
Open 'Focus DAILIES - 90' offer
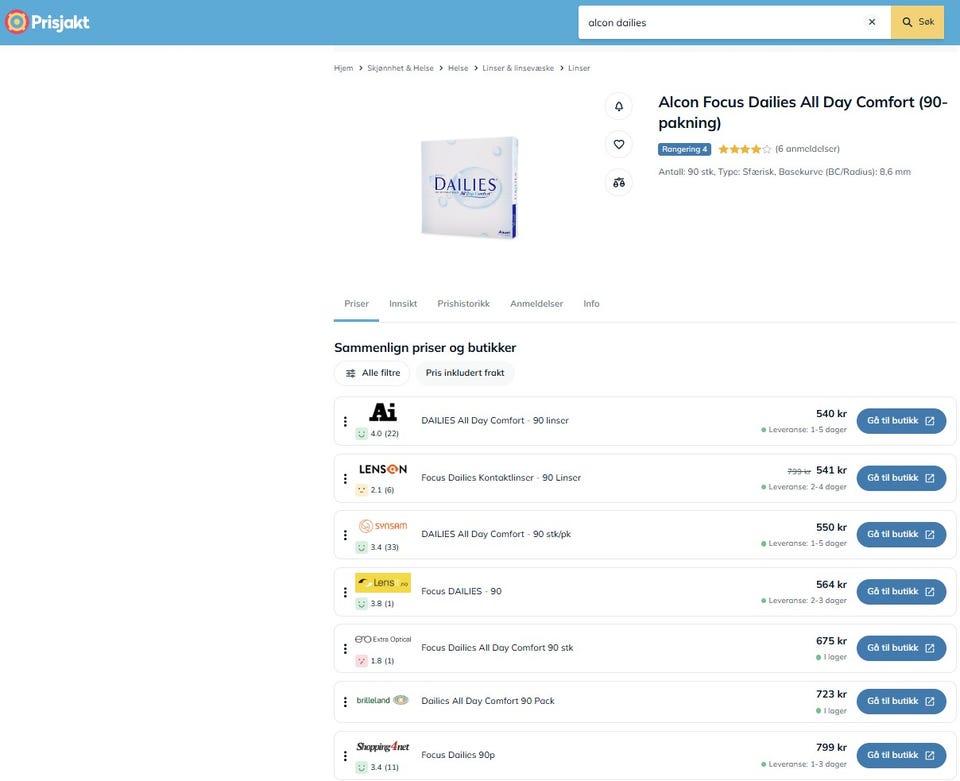pos(461,591)
